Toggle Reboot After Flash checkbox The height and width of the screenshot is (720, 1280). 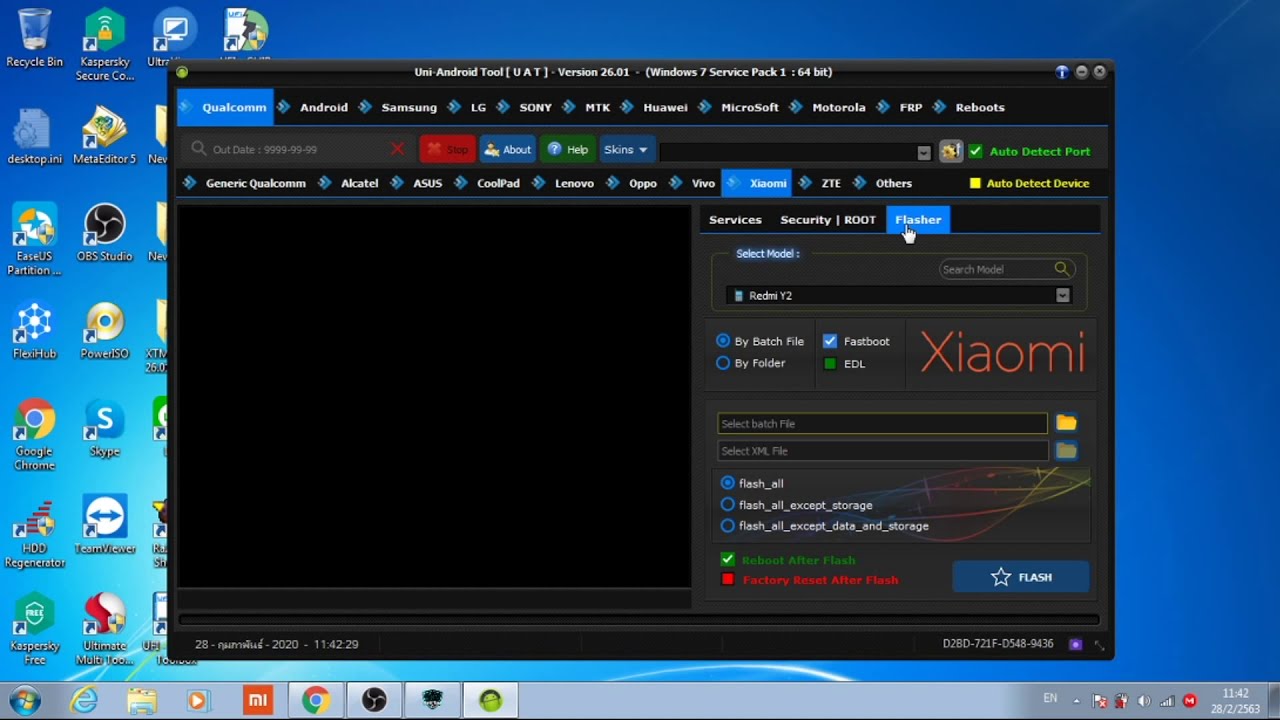(727, 560)
